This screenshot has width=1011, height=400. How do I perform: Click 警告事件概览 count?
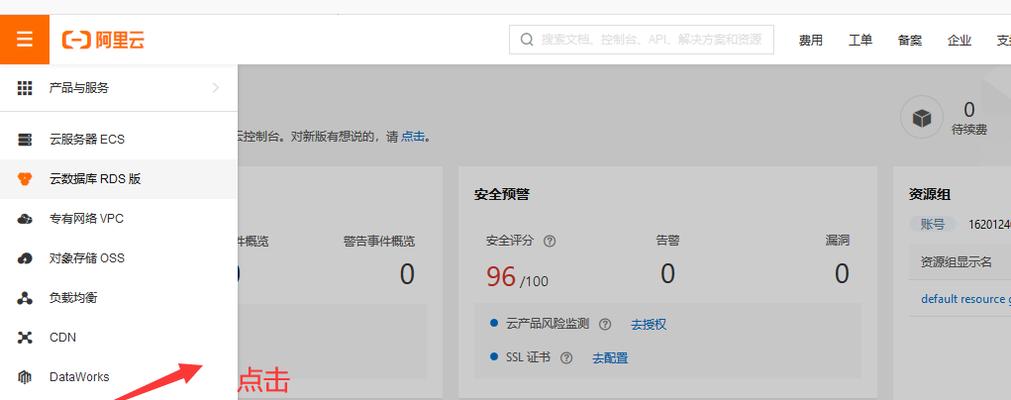407,274
